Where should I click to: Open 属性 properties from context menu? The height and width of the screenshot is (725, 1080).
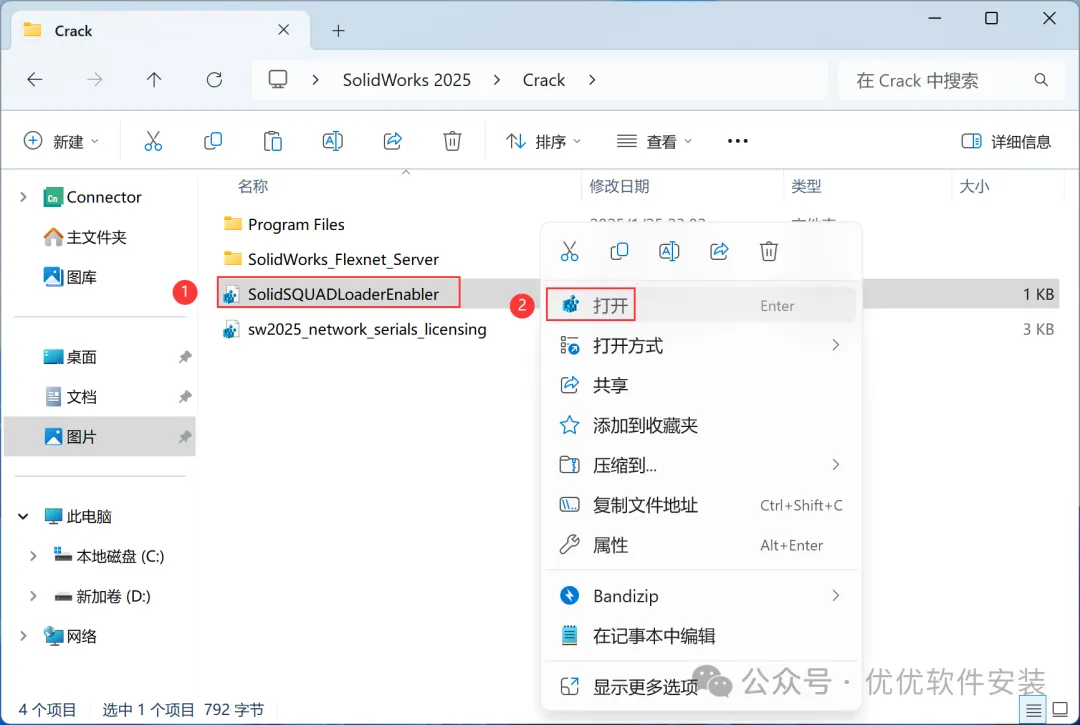click(x=700, y=545)
